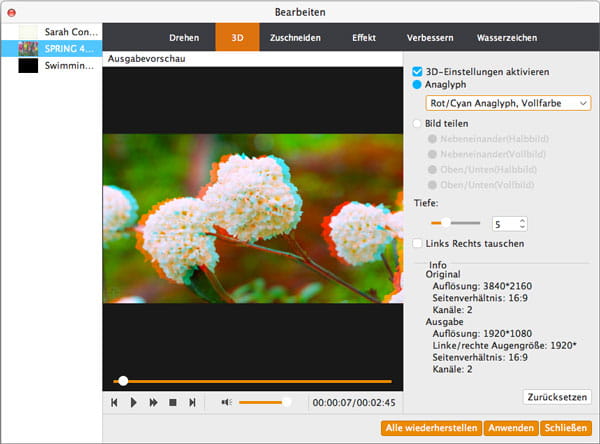Click the Schließen button
This screenshot has height=444, width=600.
(x=566, y=428)
